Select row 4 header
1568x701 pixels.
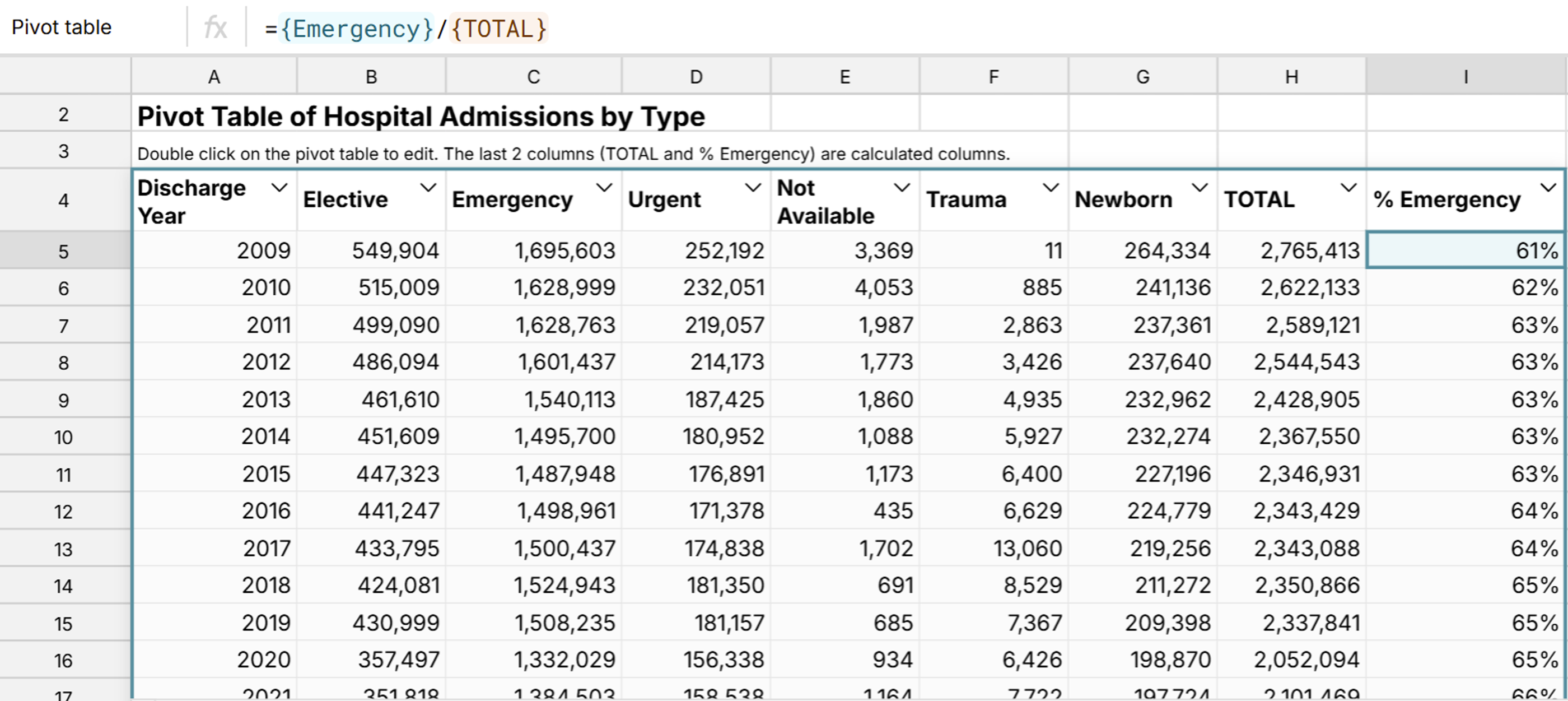pyautogui.click(x=64, y=199)
